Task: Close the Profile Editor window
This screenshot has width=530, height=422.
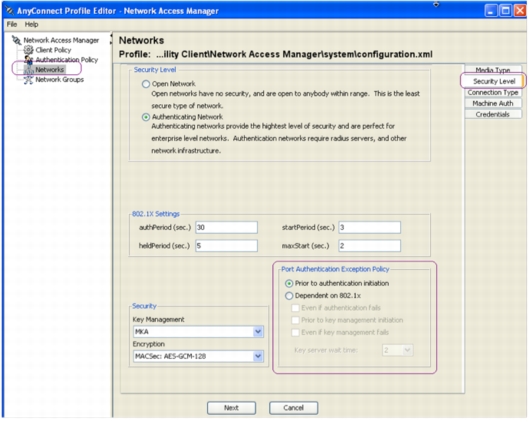Action: tap(520, 11)
